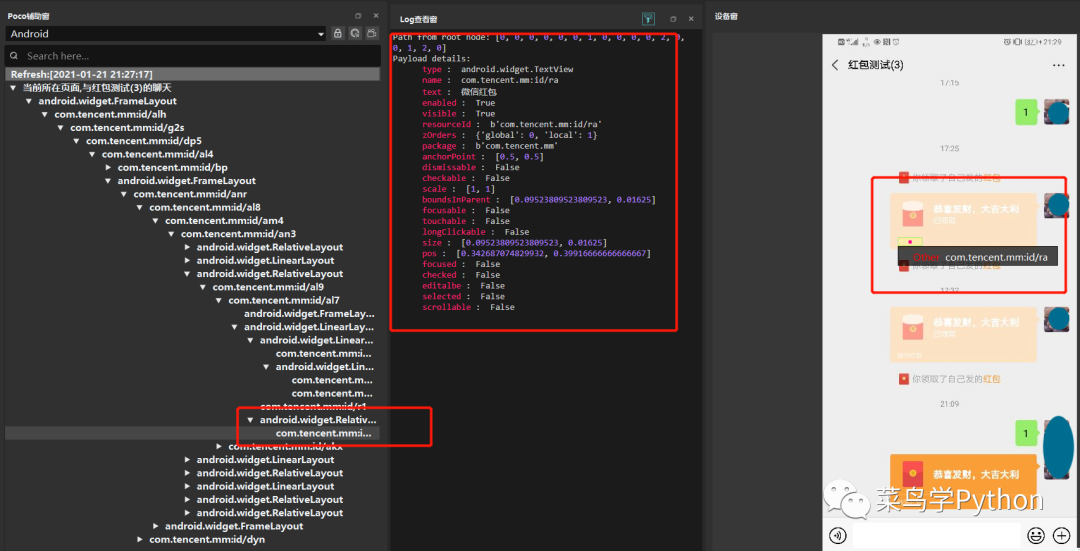Click the 'type : android.widget.TextView' log line
Viewport: 1080px width, 551px height.
coord(497,70)
